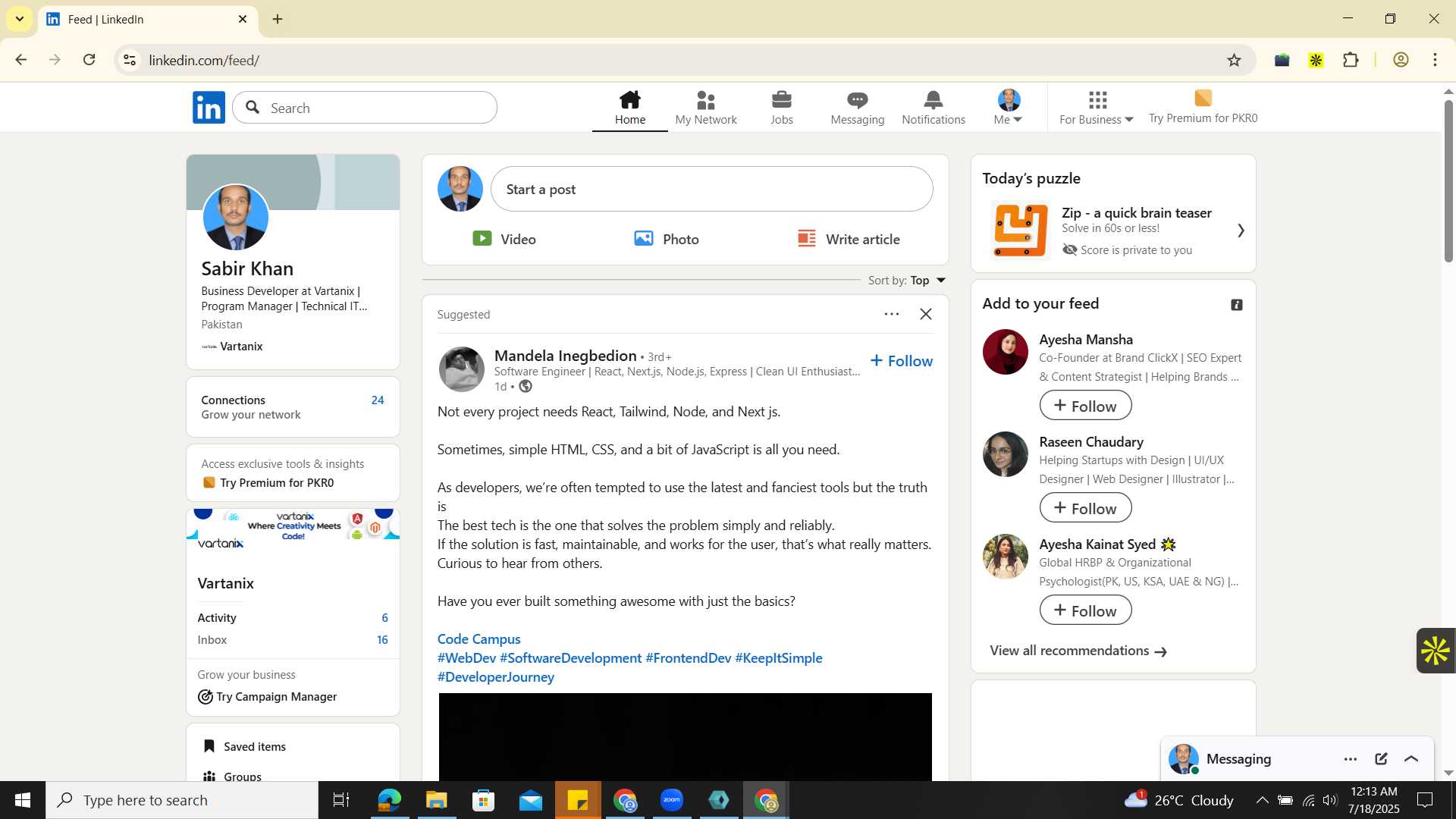Viewport: 1456px width, 819px height.
Task: Open the Jobs tab
Action: 781,108
